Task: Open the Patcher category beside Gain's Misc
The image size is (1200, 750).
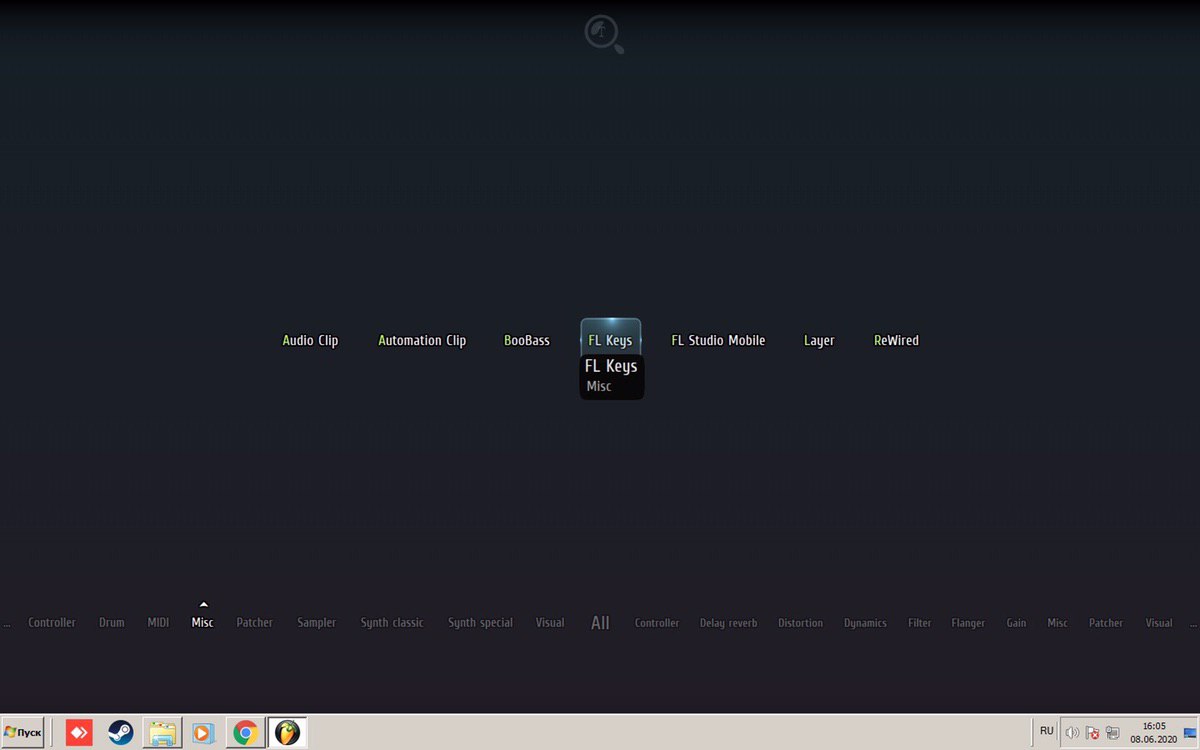Action: tap(1106, 622)
